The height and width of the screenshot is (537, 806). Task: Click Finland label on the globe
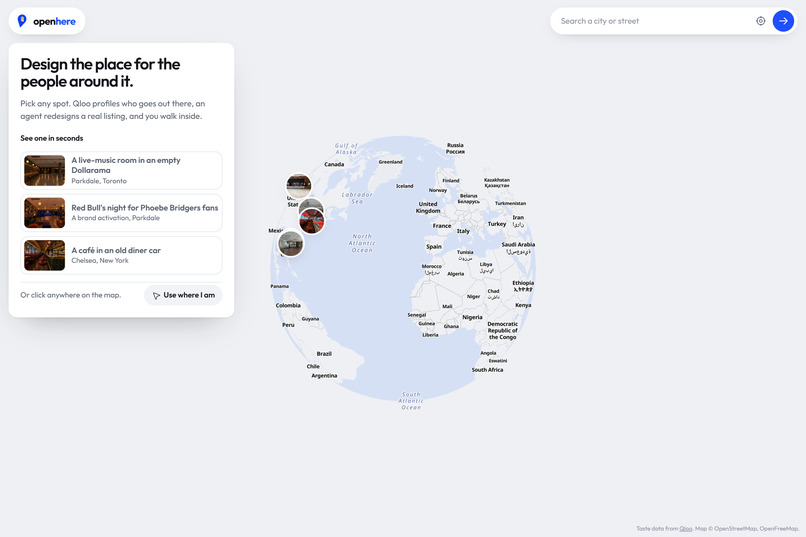[x=451, y=180]
